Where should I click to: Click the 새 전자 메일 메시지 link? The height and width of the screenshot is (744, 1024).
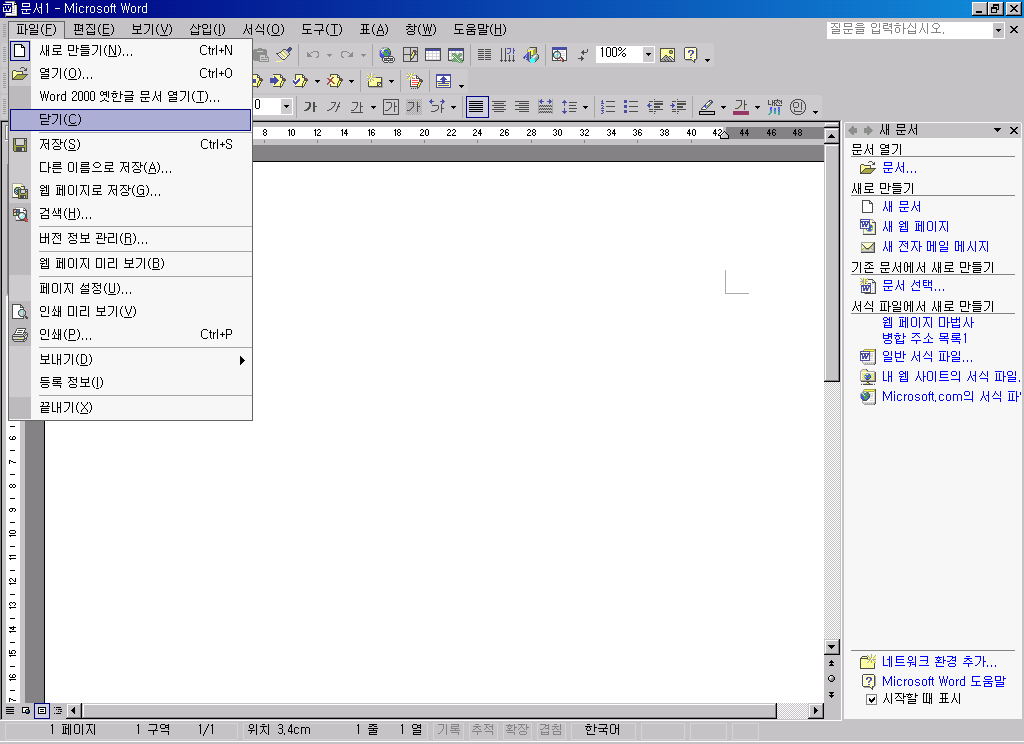(x=935, y=247)
